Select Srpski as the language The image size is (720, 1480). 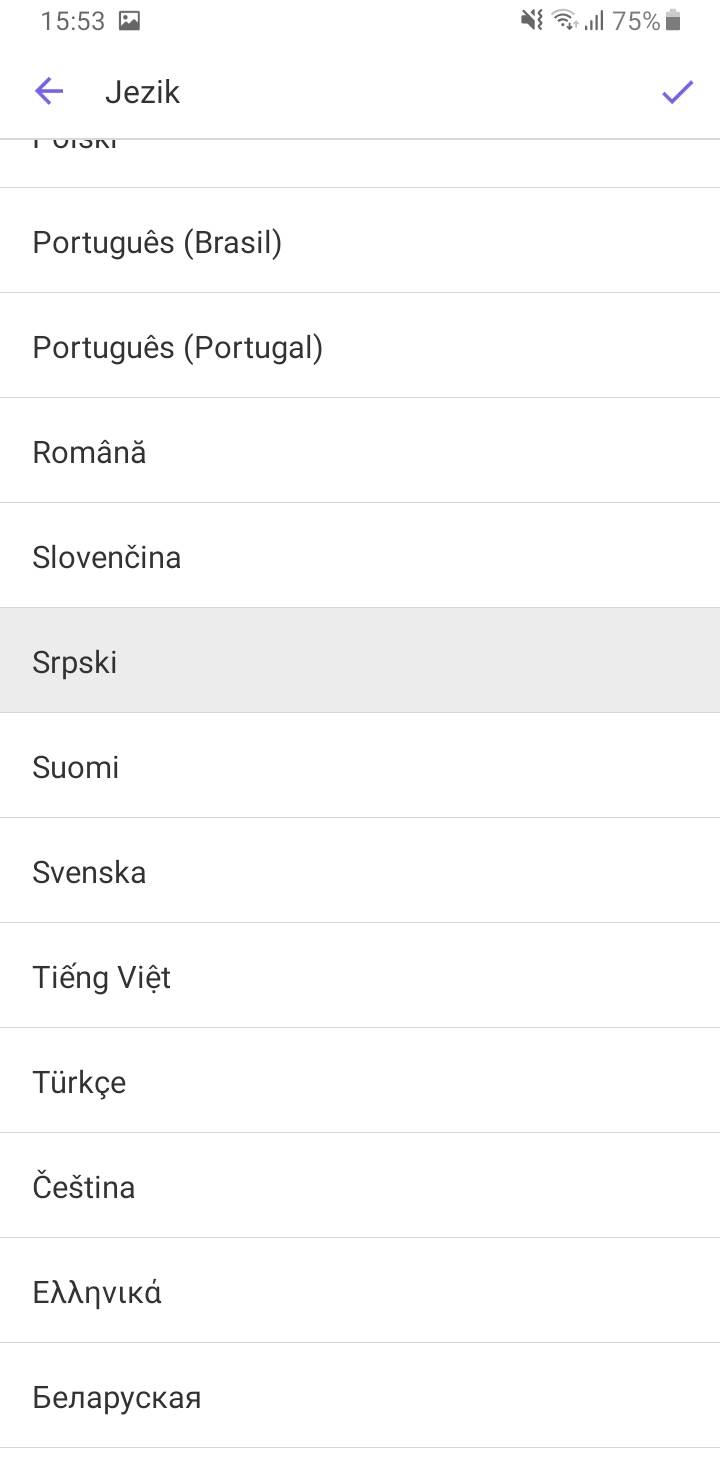360,661
